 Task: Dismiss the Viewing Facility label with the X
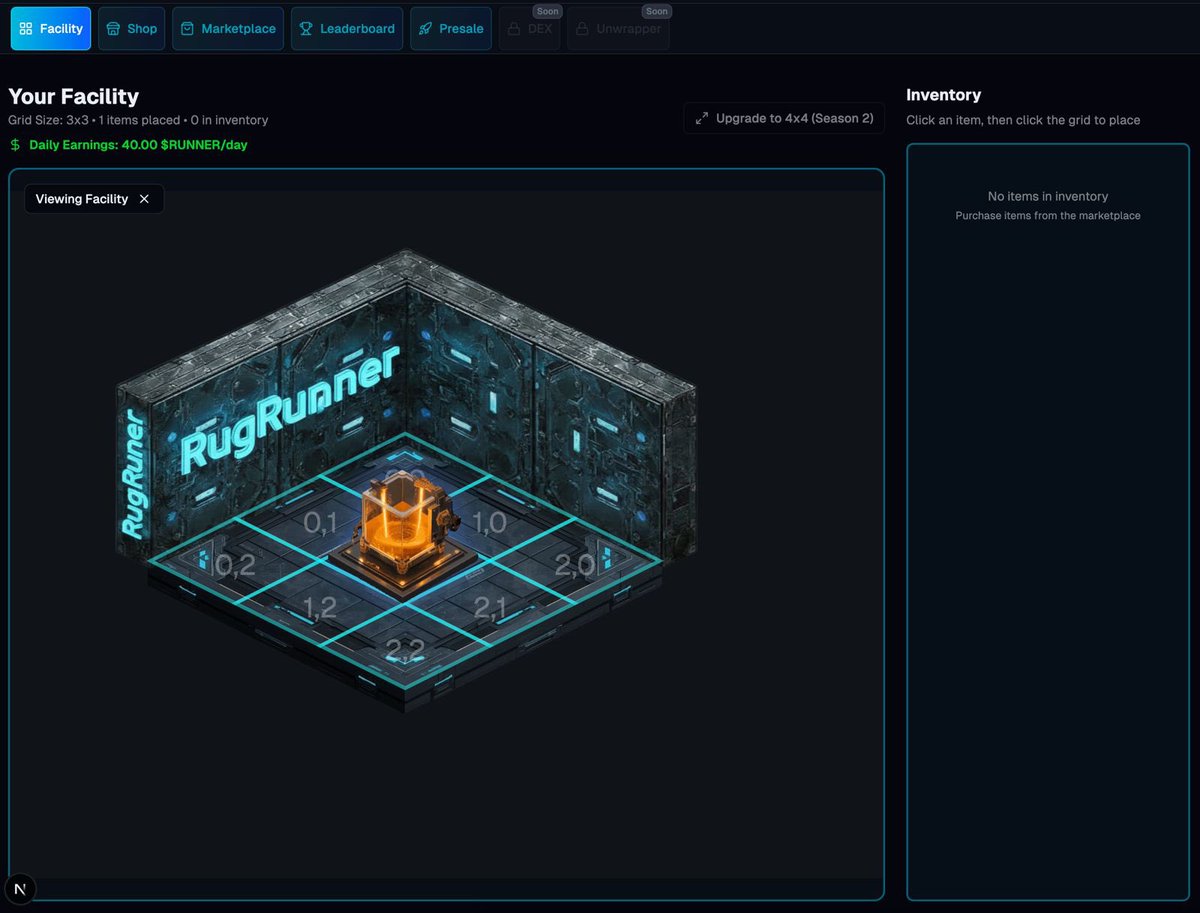(145, 198)
